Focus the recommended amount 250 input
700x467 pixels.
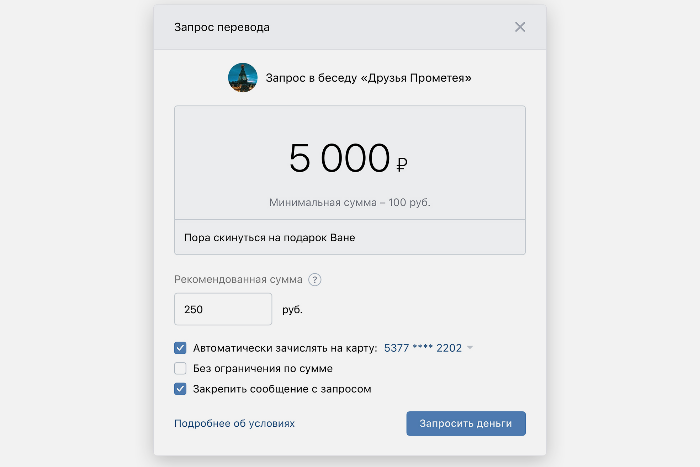pyautogui.click(x=222, y=309)
